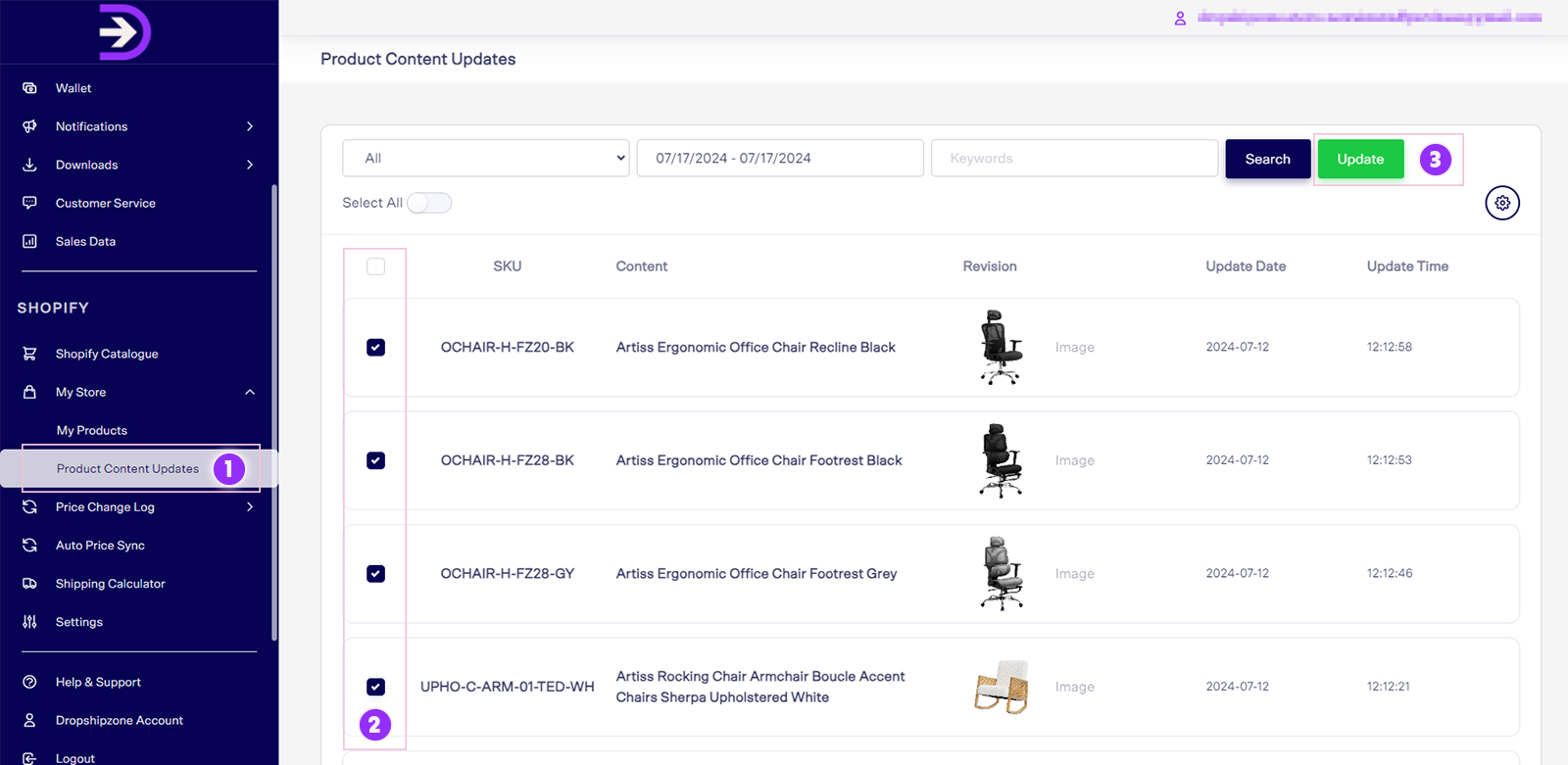Viewport: 1568px width, 765px height.
Task: Open Wallet in the sidebar
Action: pyautogui.click(x=73, y=88)
